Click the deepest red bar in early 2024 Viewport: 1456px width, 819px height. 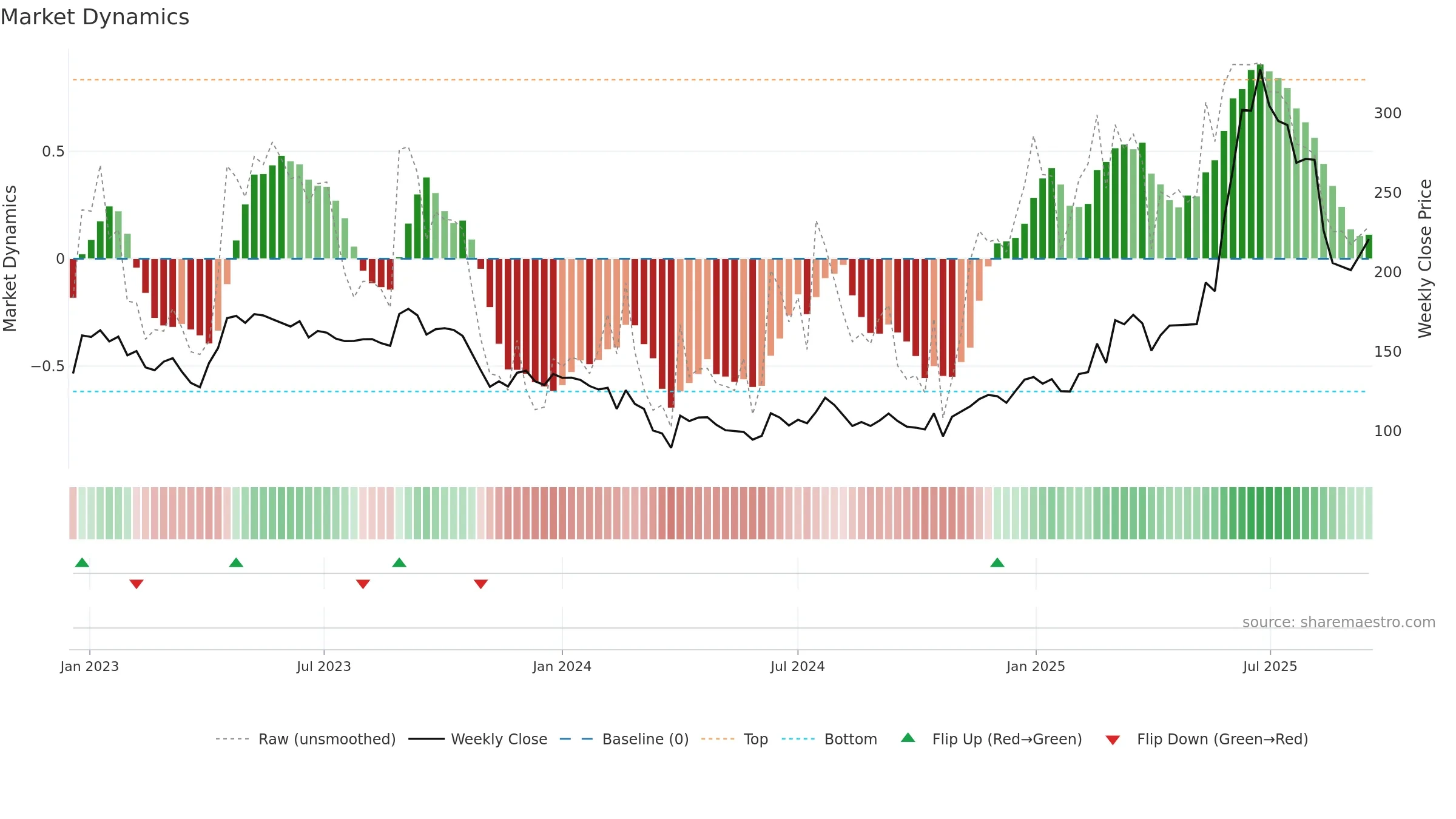coord(671,333)
